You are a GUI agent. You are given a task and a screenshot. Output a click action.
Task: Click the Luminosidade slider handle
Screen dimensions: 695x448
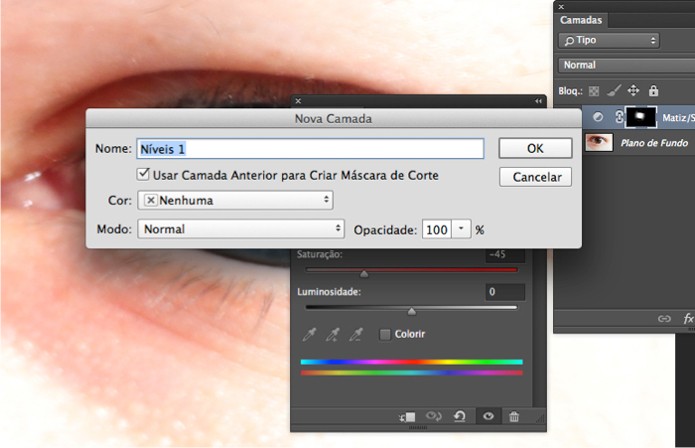point(411,310)
